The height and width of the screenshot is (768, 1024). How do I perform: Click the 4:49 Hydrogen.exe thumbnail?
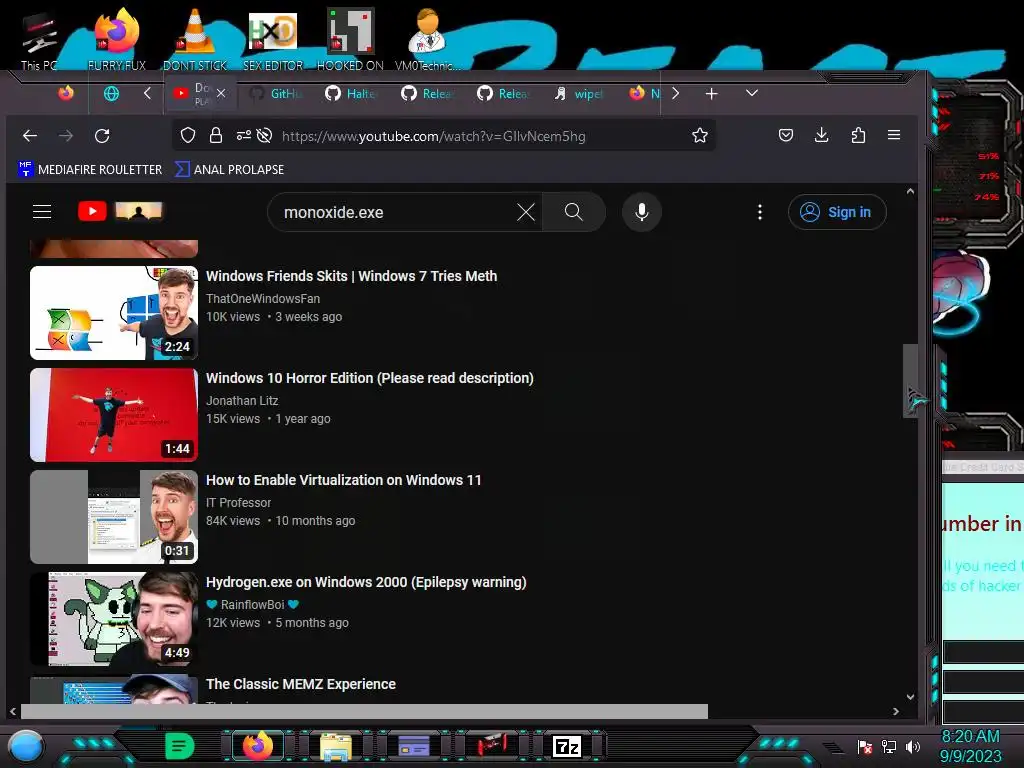(x=114, y=619)
